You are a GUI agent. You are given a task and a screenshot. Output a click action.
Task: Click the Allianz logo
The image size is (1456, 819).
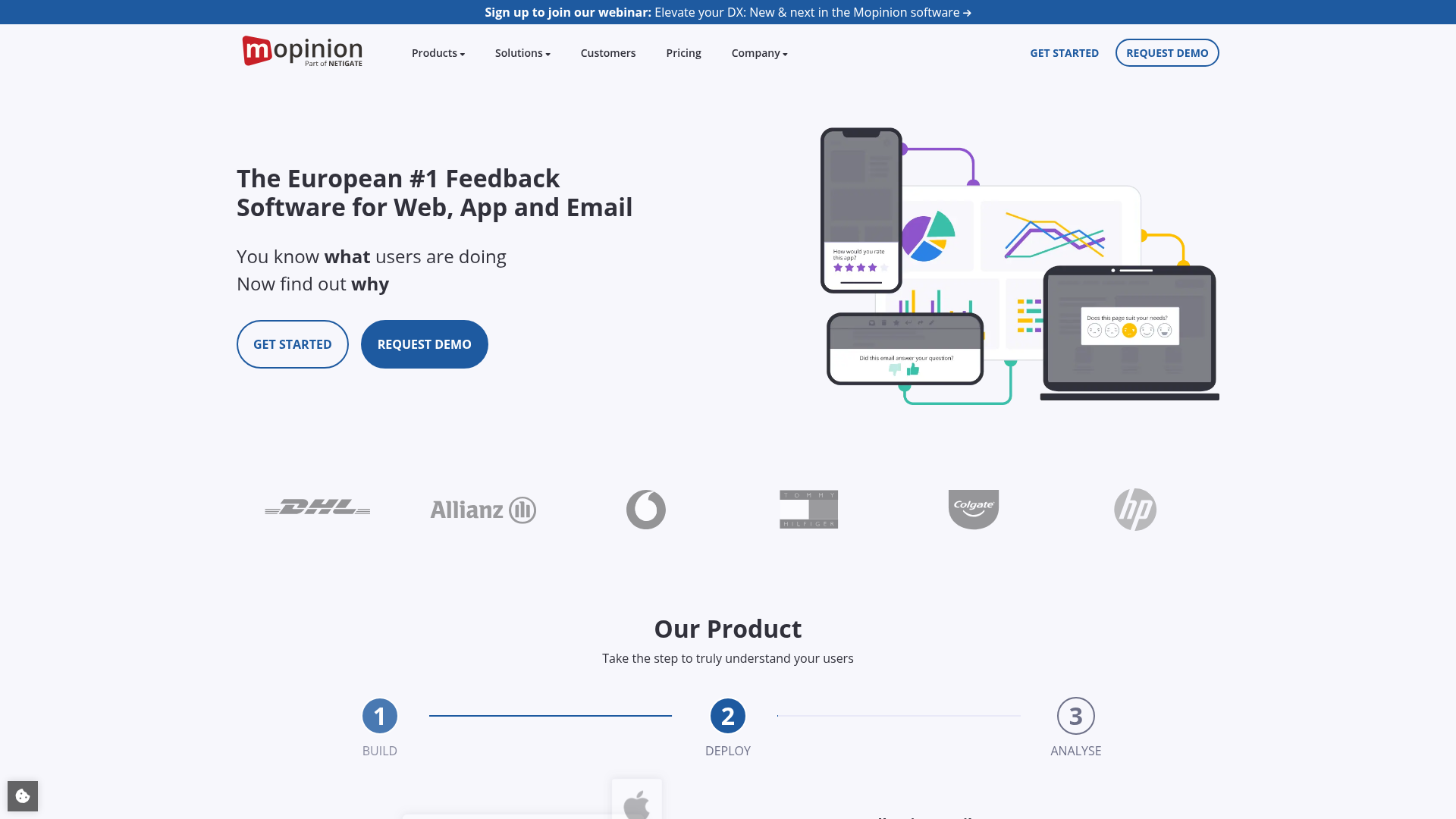click(482, 510)
